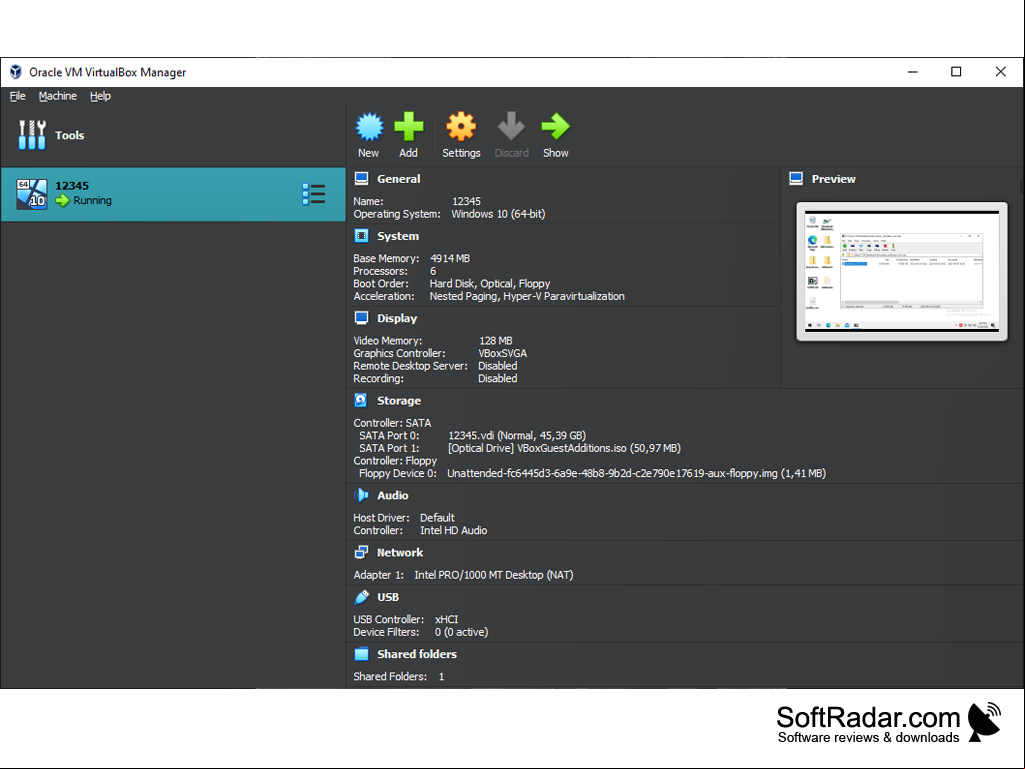Click the Network section adapter icon
1025x769 pixels.
pyautogui.click(x=361, y=552)
